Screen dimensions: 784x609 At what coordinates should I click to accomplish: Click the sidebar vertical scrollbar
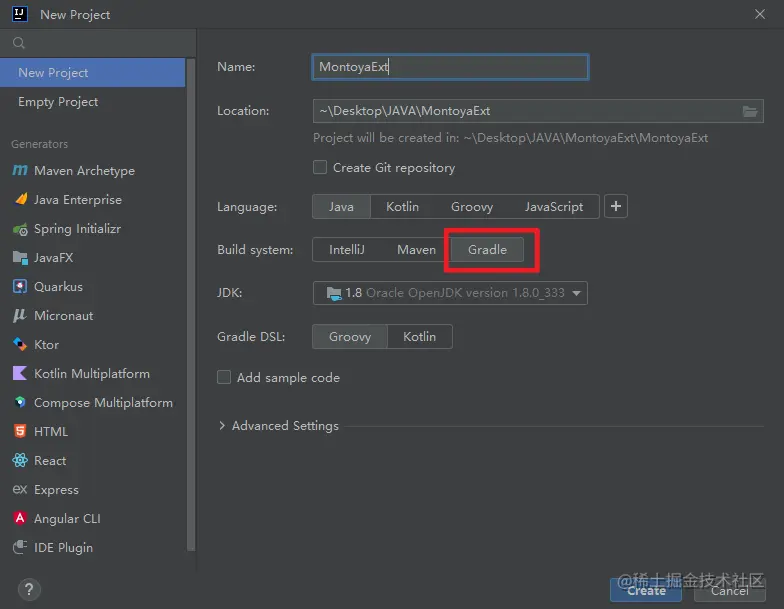(x=190, y=305)
